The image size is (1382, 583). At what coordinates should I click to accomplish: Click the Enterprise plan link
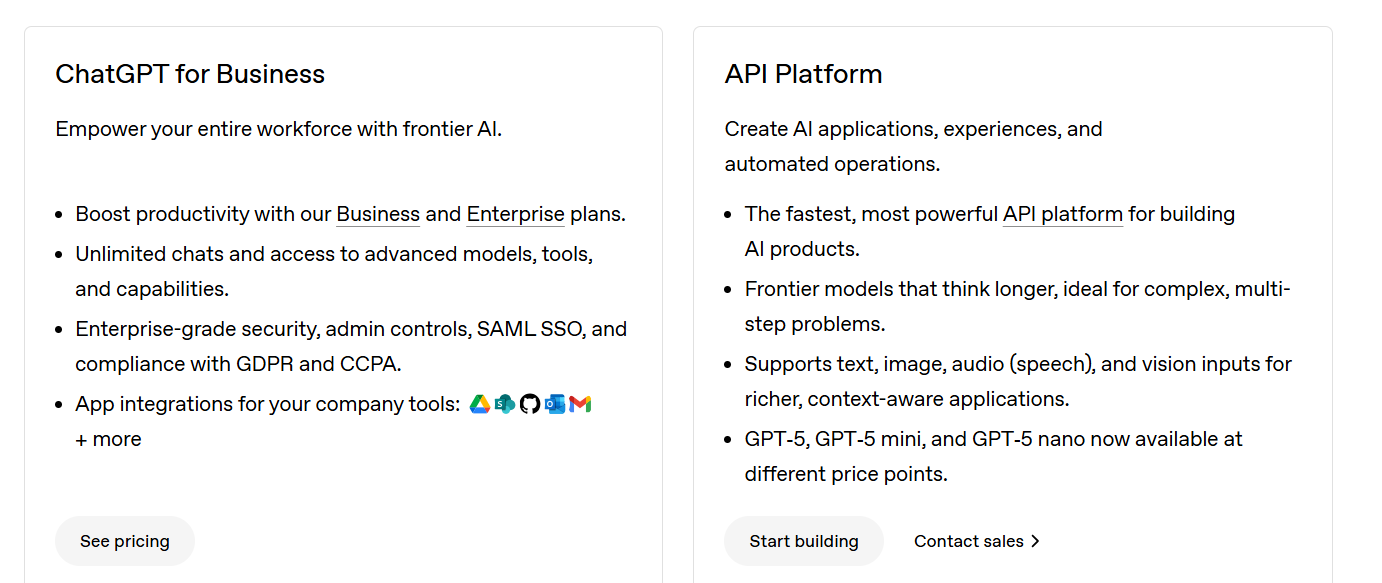515,213
